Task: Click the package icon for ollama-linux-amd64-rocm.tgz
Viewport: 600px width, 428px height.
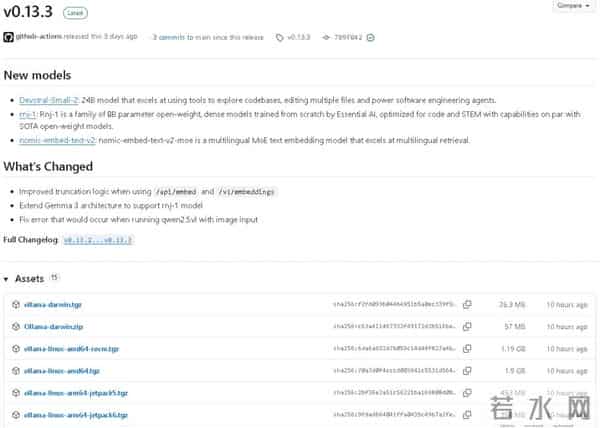Action: [16, 349]
